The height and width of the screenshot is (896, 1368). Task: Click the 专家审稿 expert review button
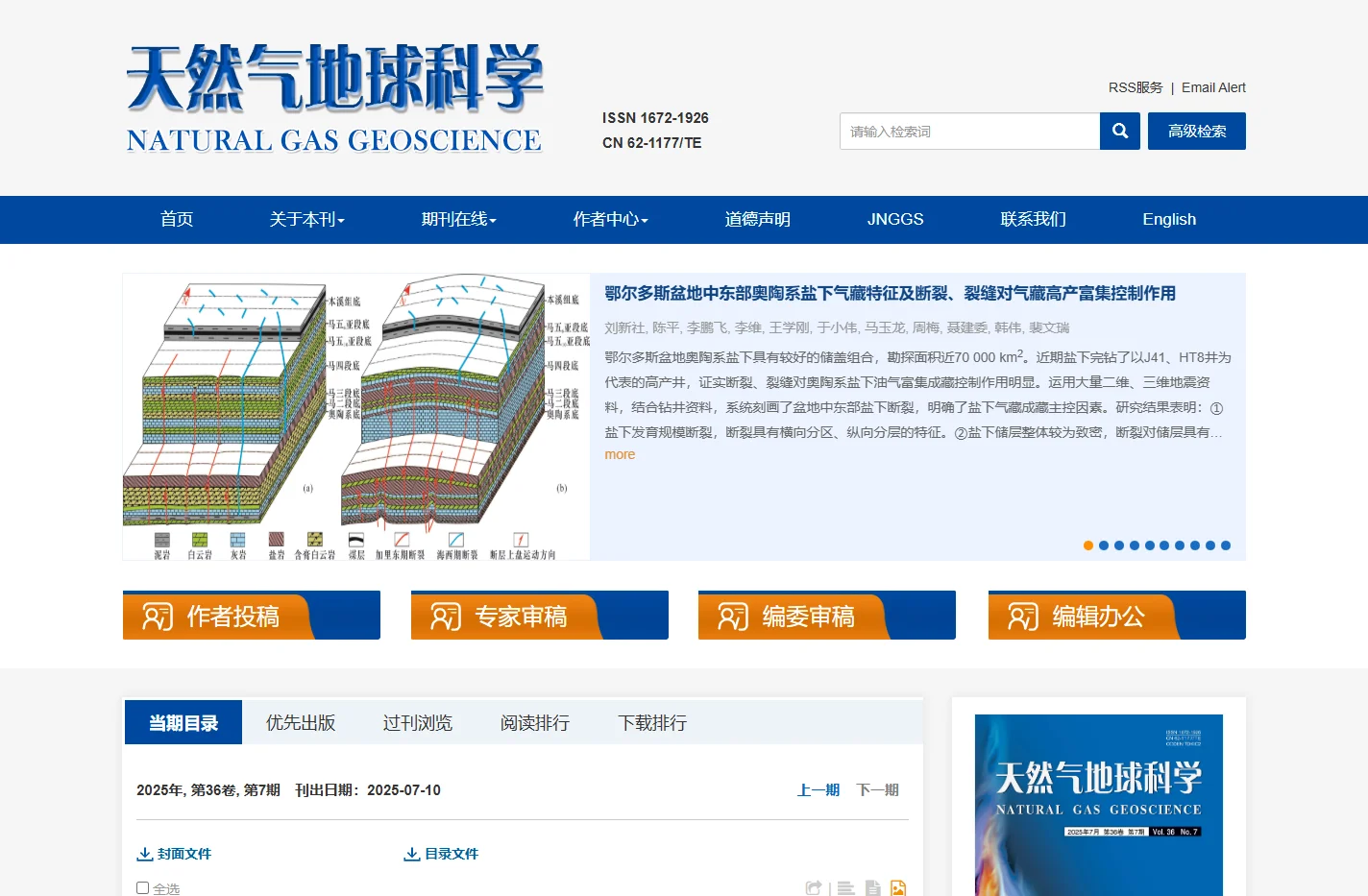click(540, 615)
